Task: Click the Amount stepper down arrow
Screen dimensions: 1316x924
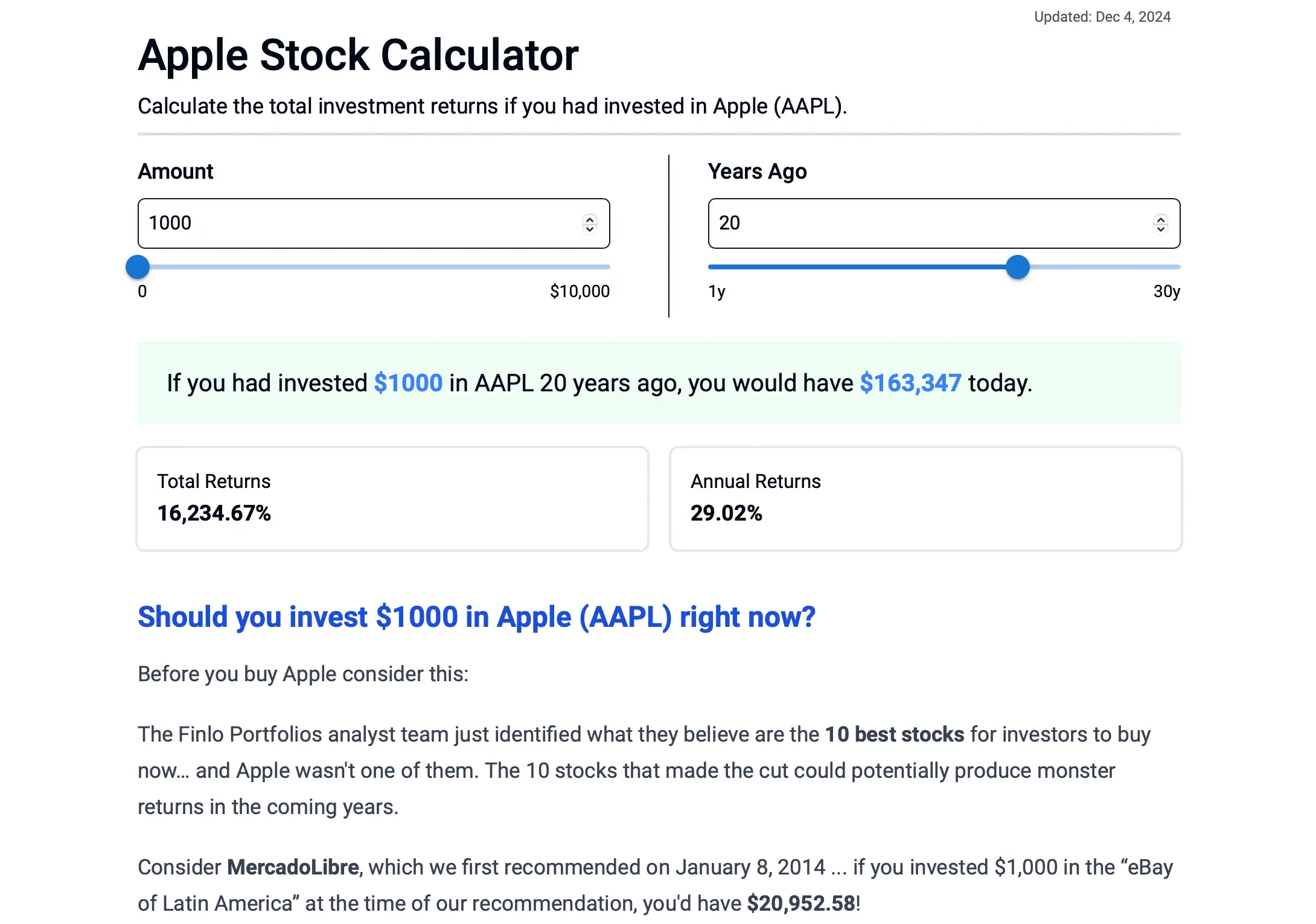Action: coord(590,229)
